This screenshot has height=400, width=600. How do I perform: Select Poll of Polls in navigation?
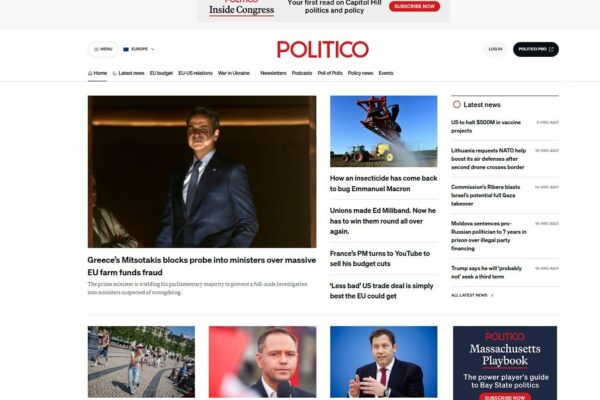point(330,73)
